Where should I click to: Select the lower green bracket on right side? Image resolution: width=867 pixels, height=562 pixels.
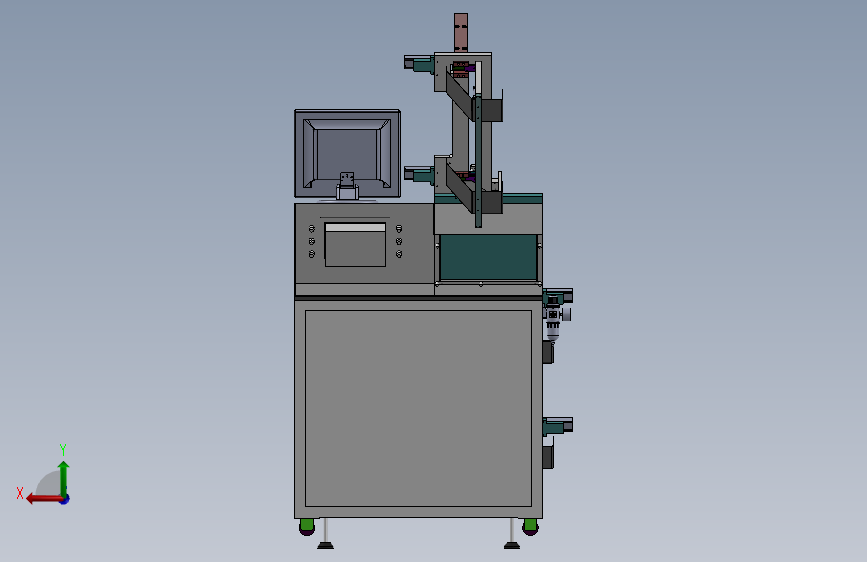558,426
